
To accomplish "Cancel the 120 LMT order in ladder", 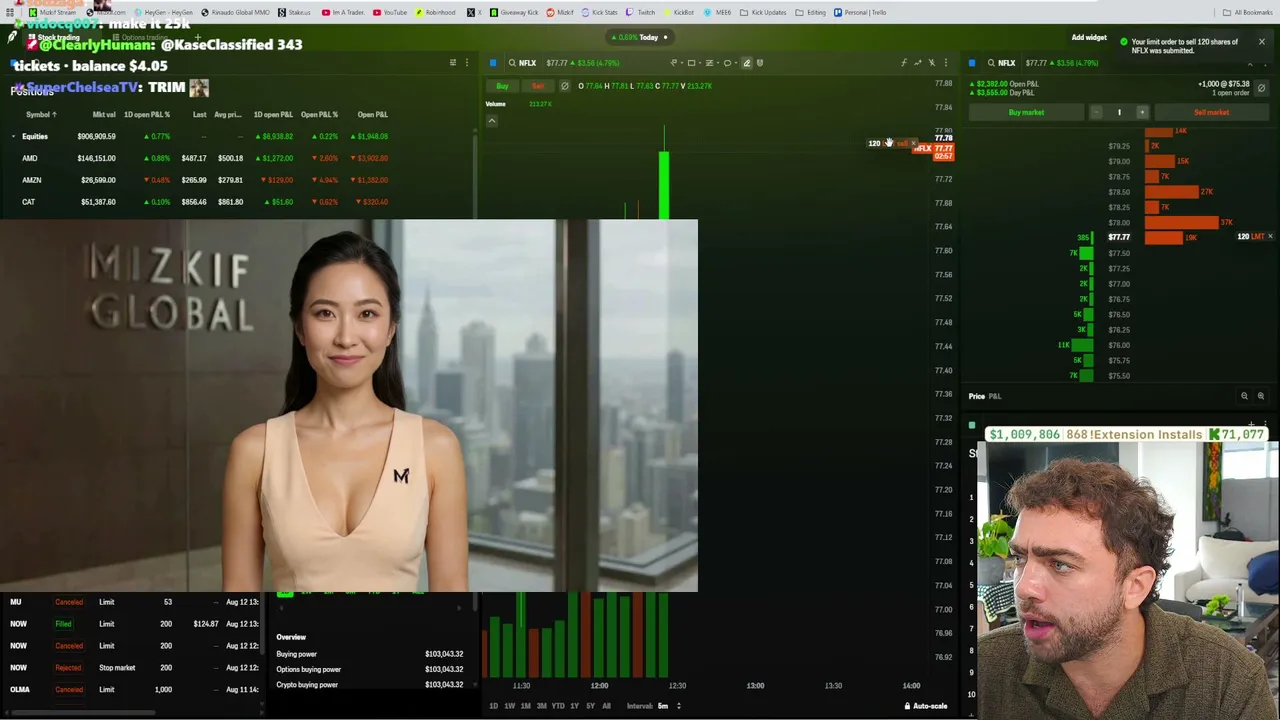I will click(x=1270, y=237).
